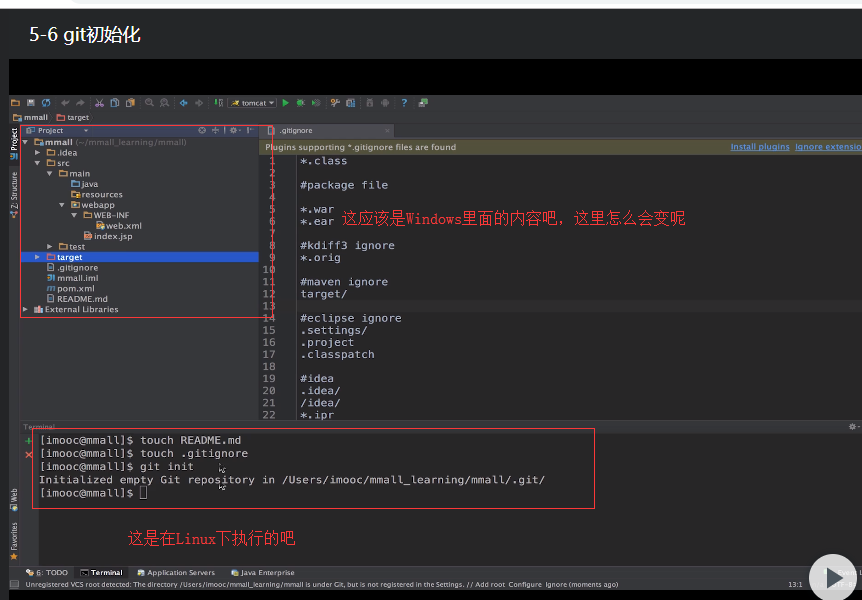Collapse the webapp folder
This screenshot has height=600, width=862.
point(62,205)
